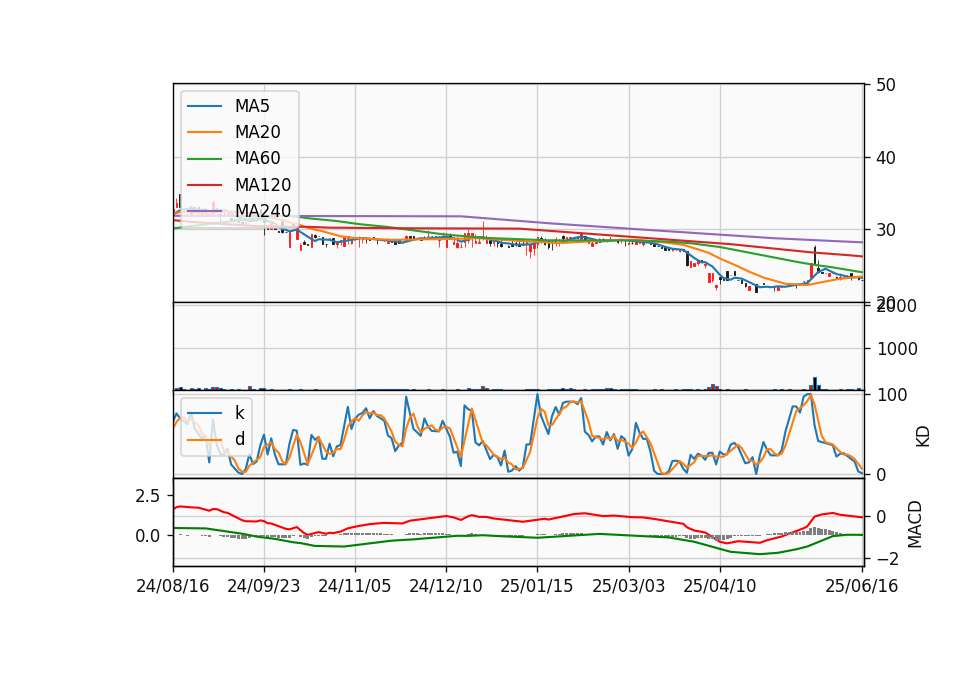
Task: Click the k legend label in KD panel
Action: 239,413
